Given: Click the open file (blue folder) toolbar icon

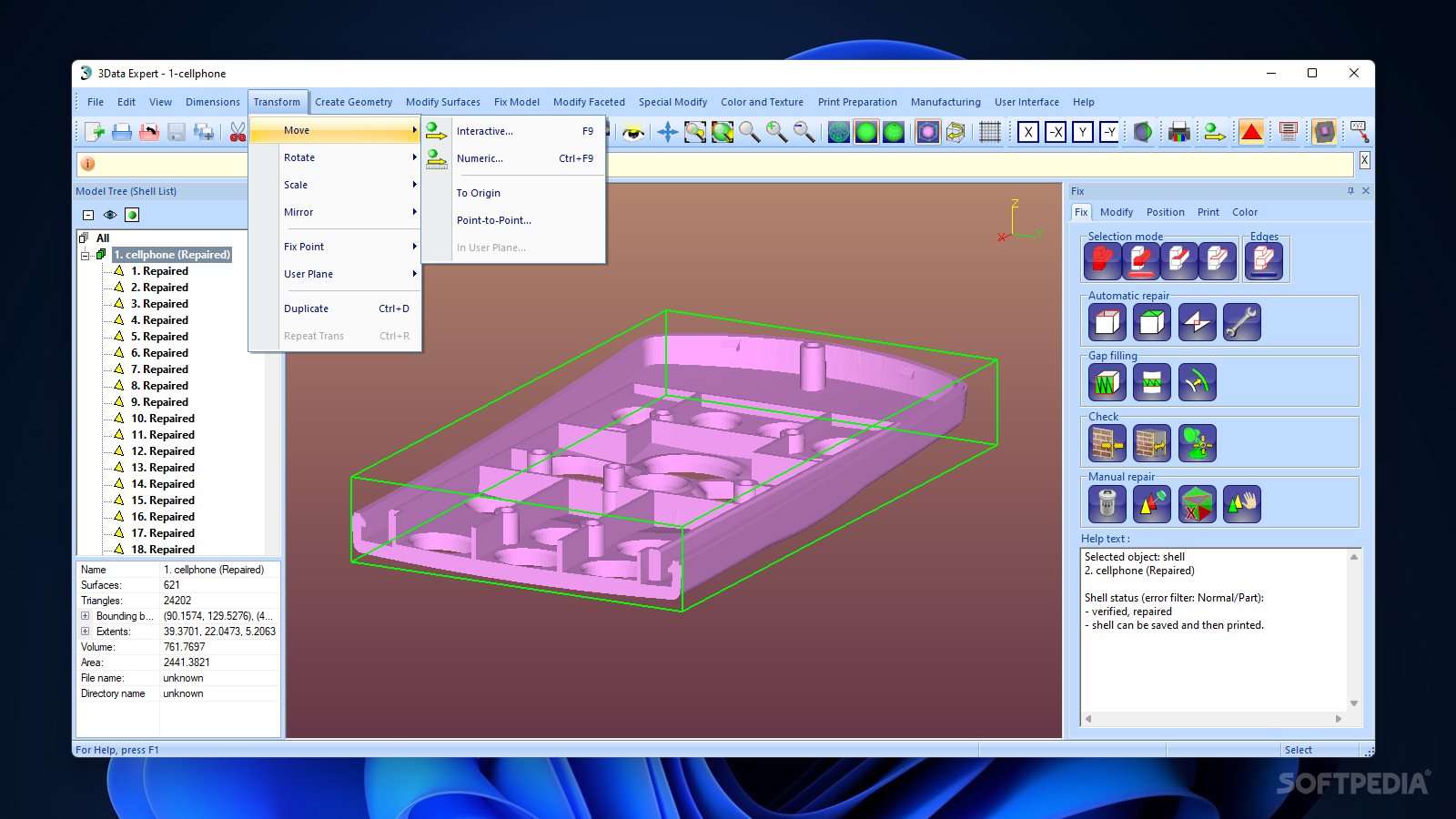Looking at the screenshot, I should [x=122, y=132].
